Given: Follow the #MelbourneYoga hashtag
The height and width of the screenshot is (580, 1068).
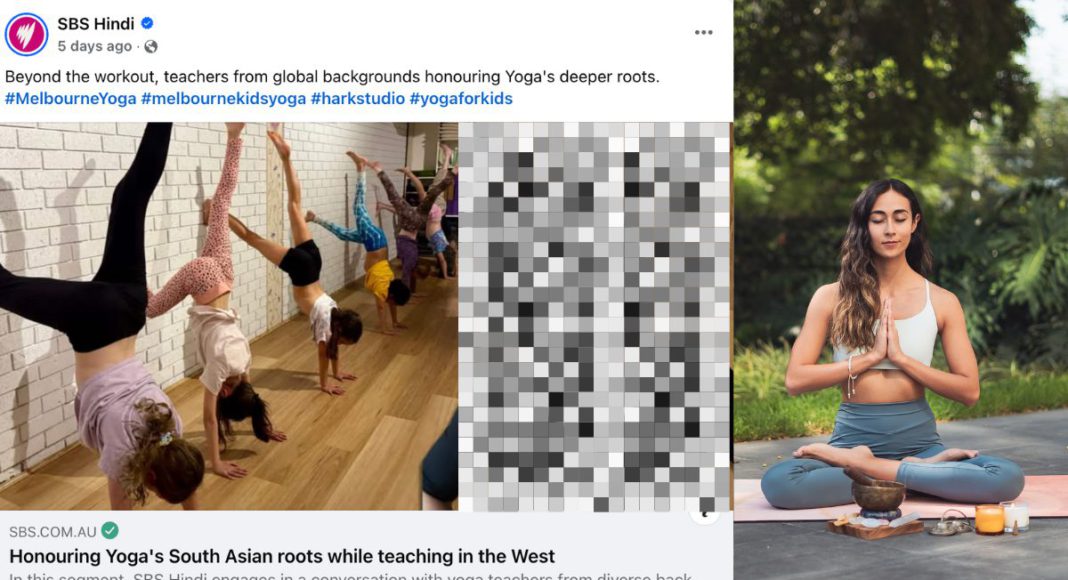Looking at the screenshot, I should pyautogui.click(x=71, y=99).
